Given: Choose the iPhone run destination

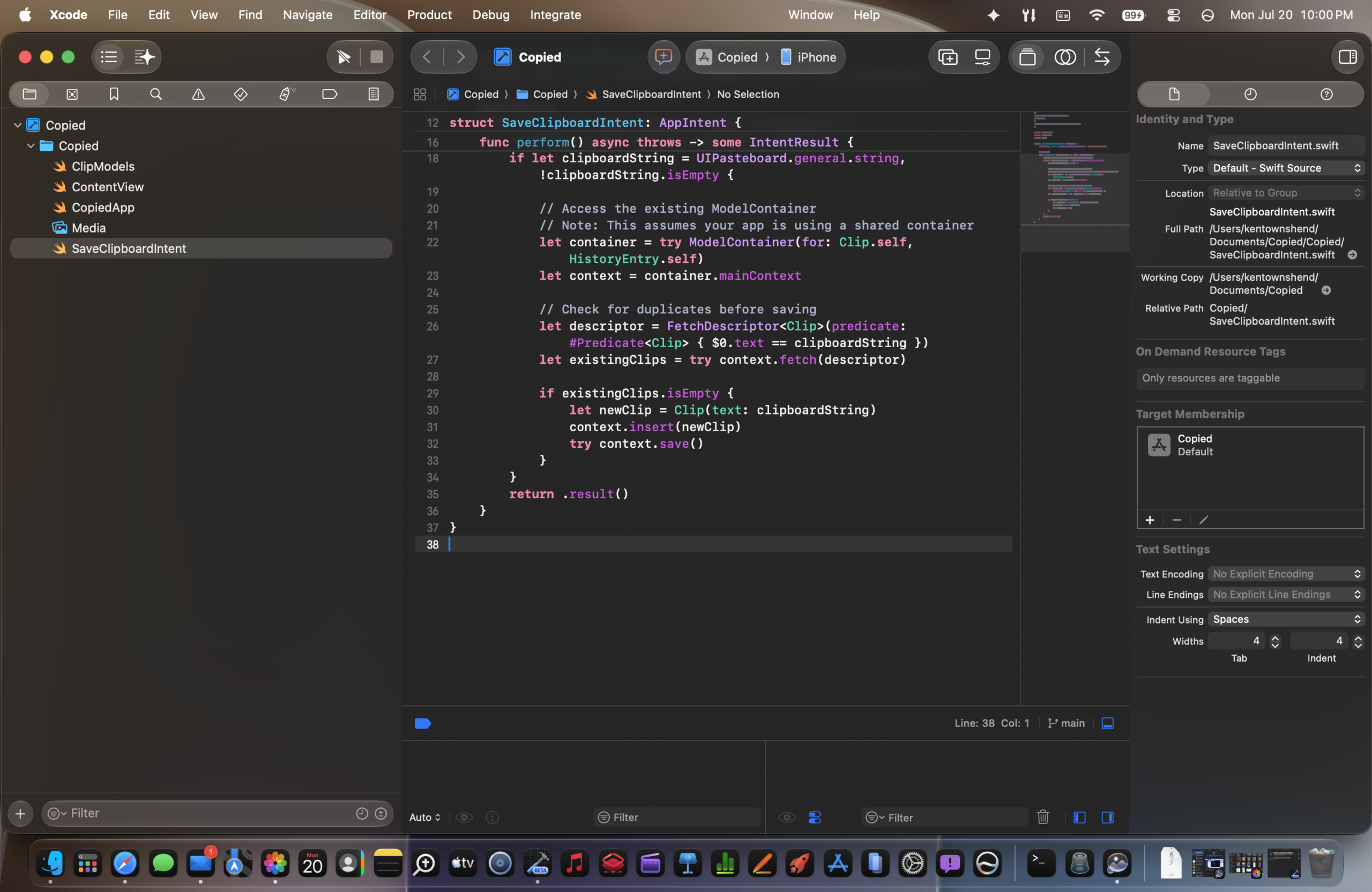Looking at the screenshot, I should coord(809,57).
